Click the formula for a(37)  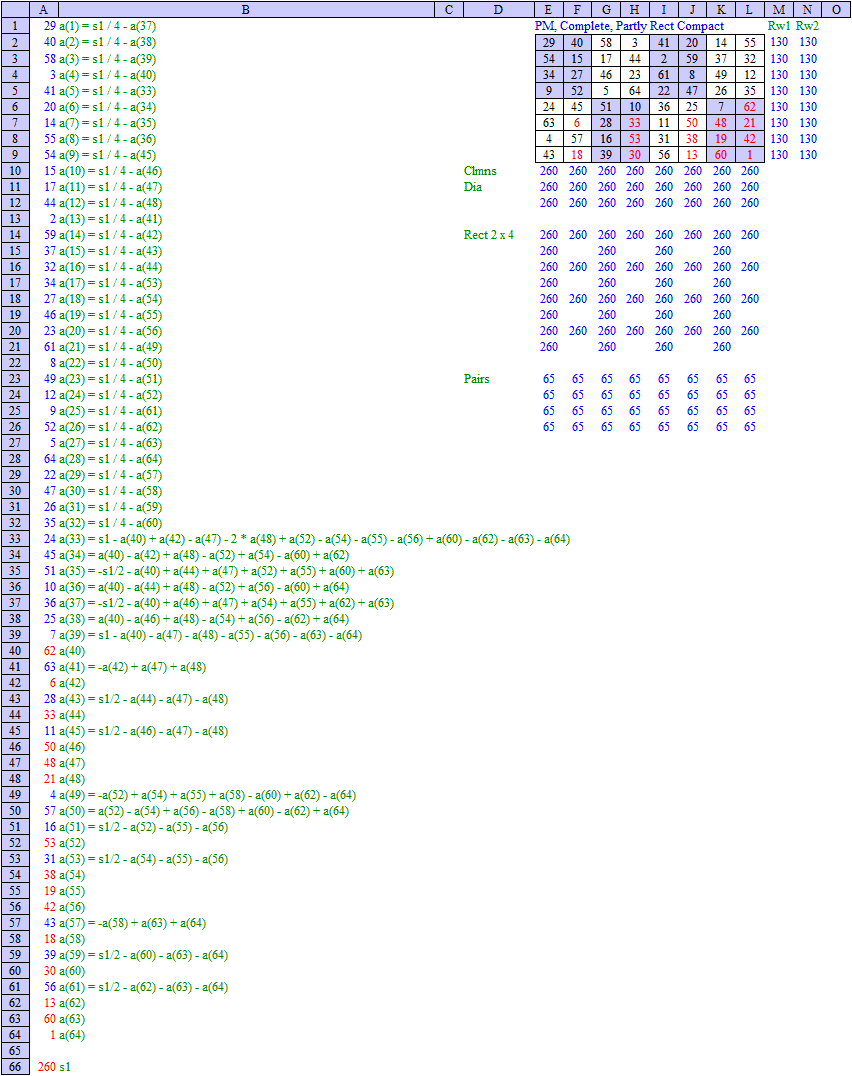coord(226,603)
